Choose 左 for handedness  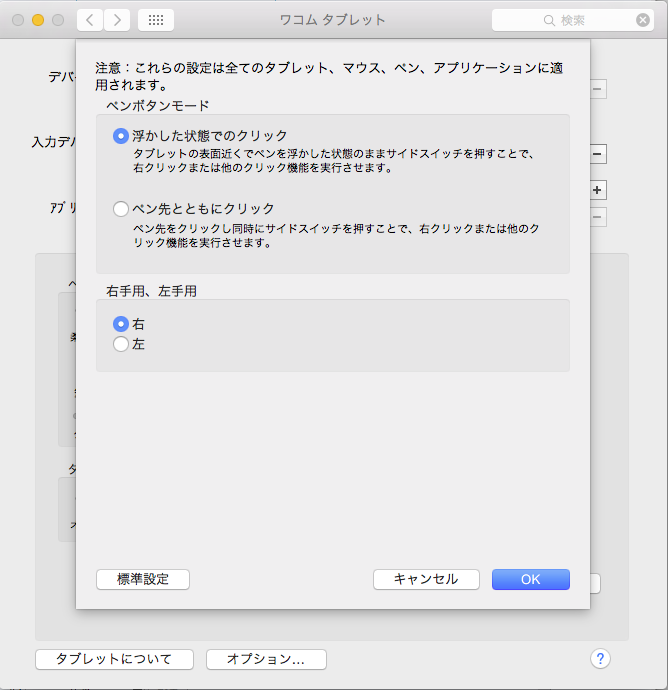(x=121, y=344)
